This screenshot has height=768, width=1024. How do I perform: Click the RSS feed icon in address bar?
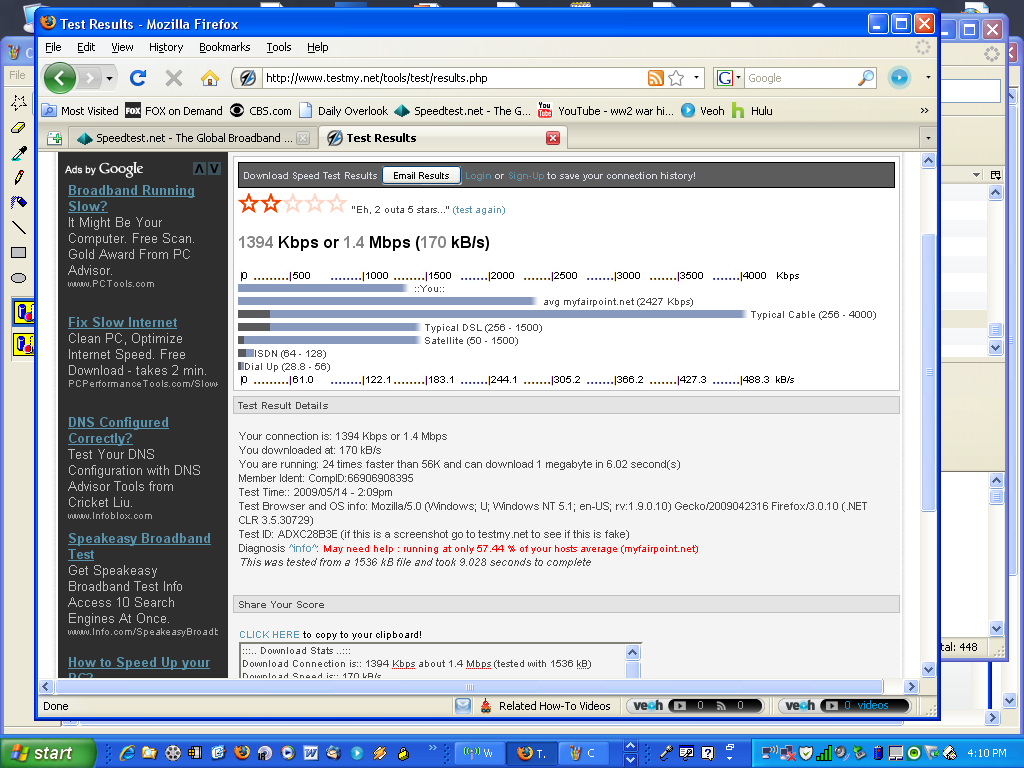(656, 78)
